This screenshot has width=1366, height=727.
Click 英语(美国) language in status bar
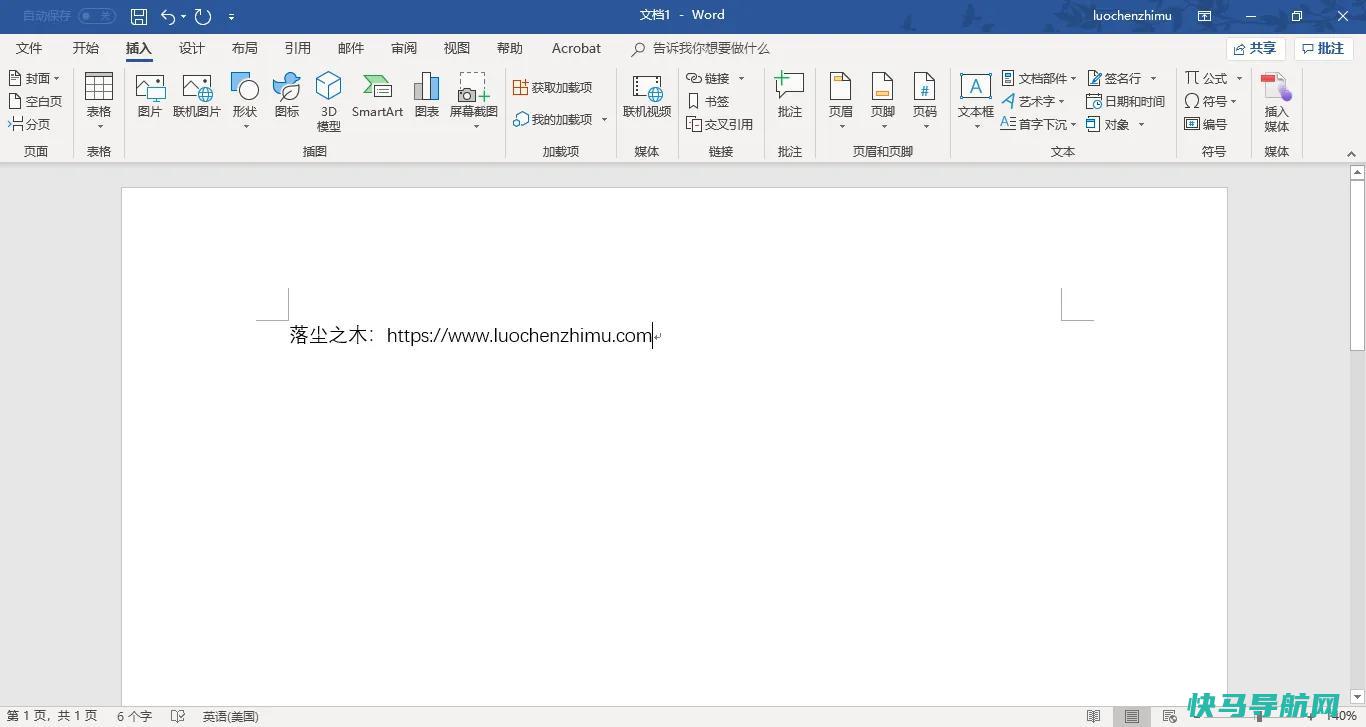click(230, 716)
